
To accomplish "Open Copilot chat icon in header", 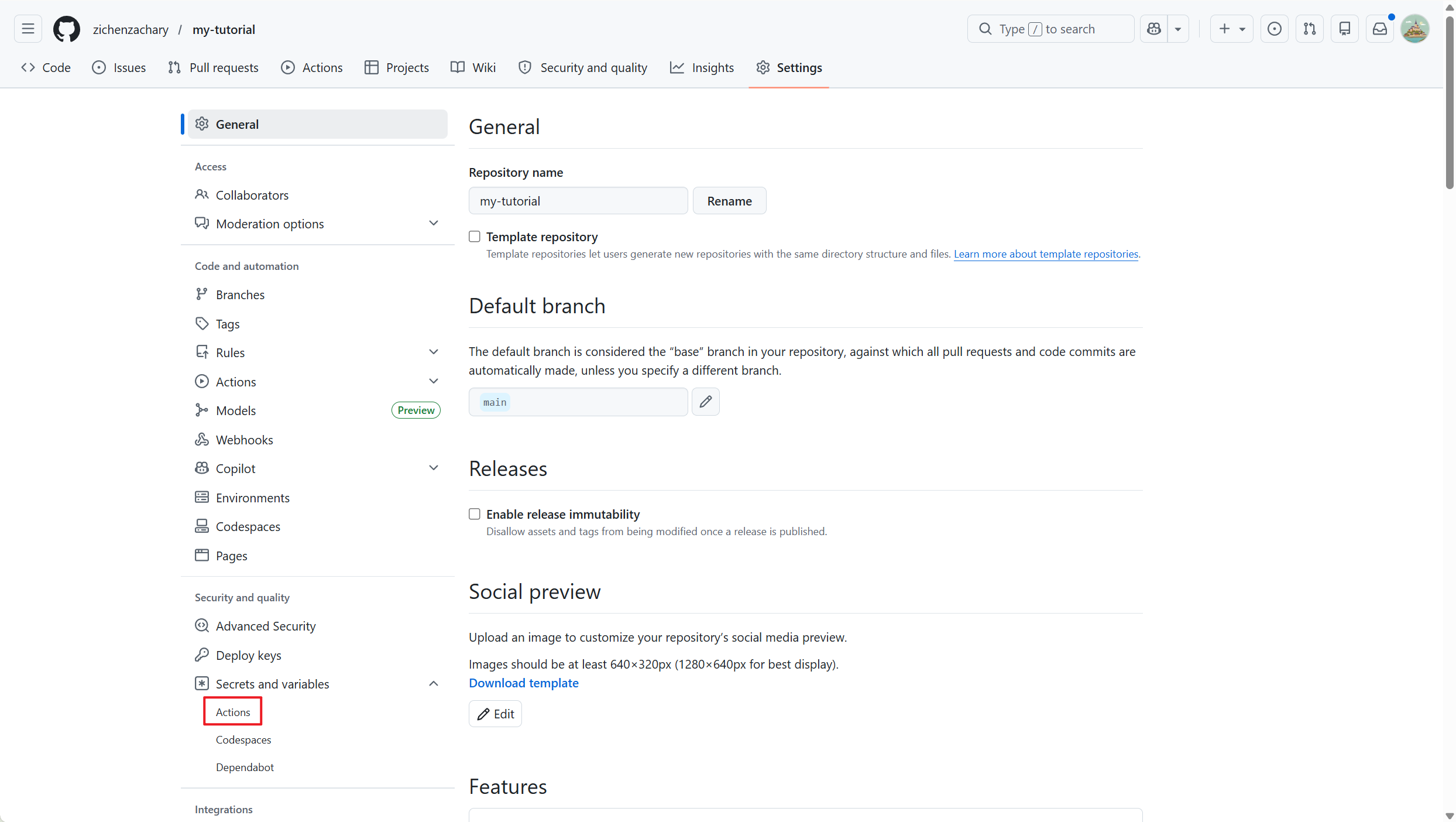I will coord(1153,29).
